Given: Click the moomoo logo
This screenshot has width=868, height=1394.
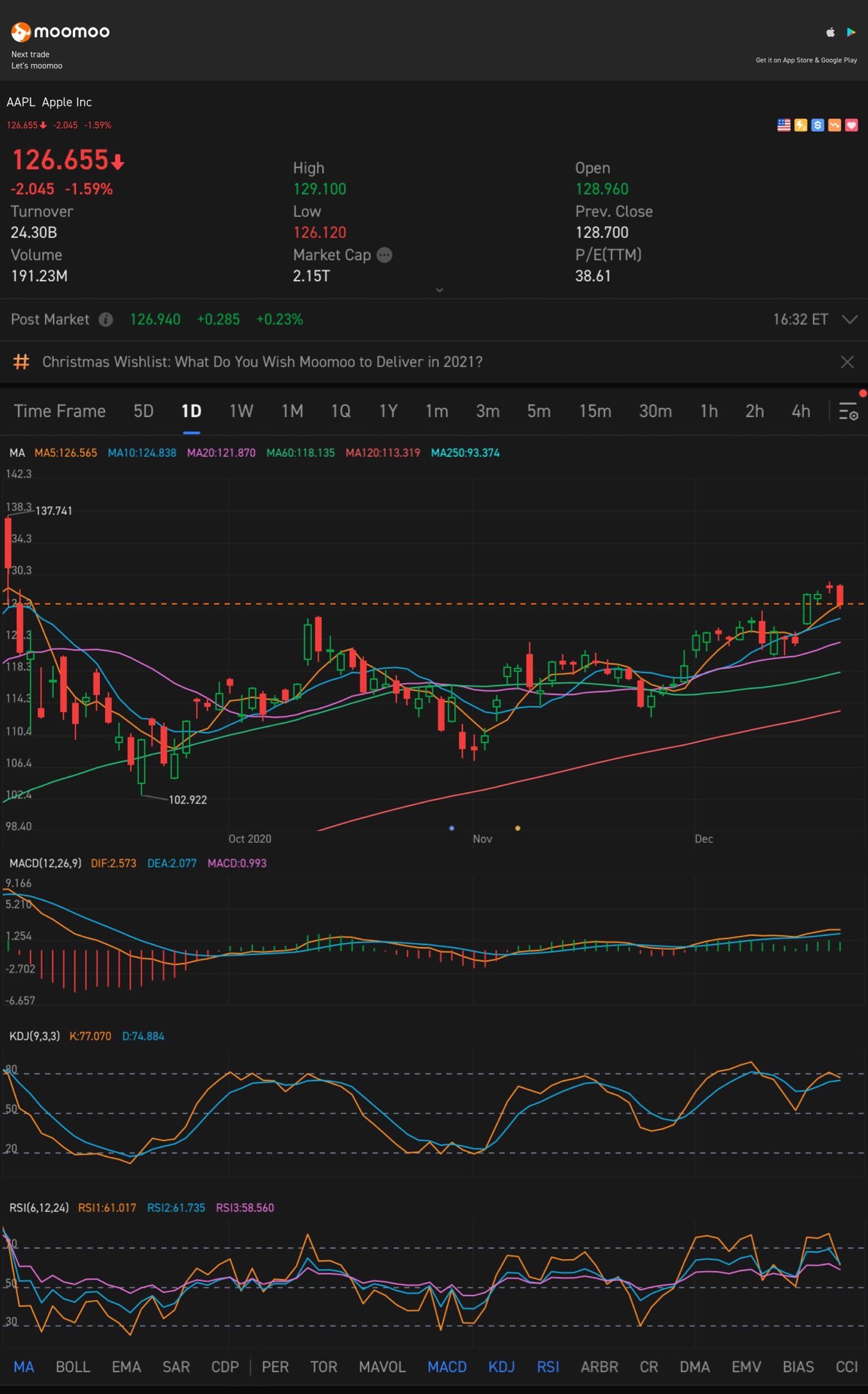Looking at the screenshot, I should 60,31.
